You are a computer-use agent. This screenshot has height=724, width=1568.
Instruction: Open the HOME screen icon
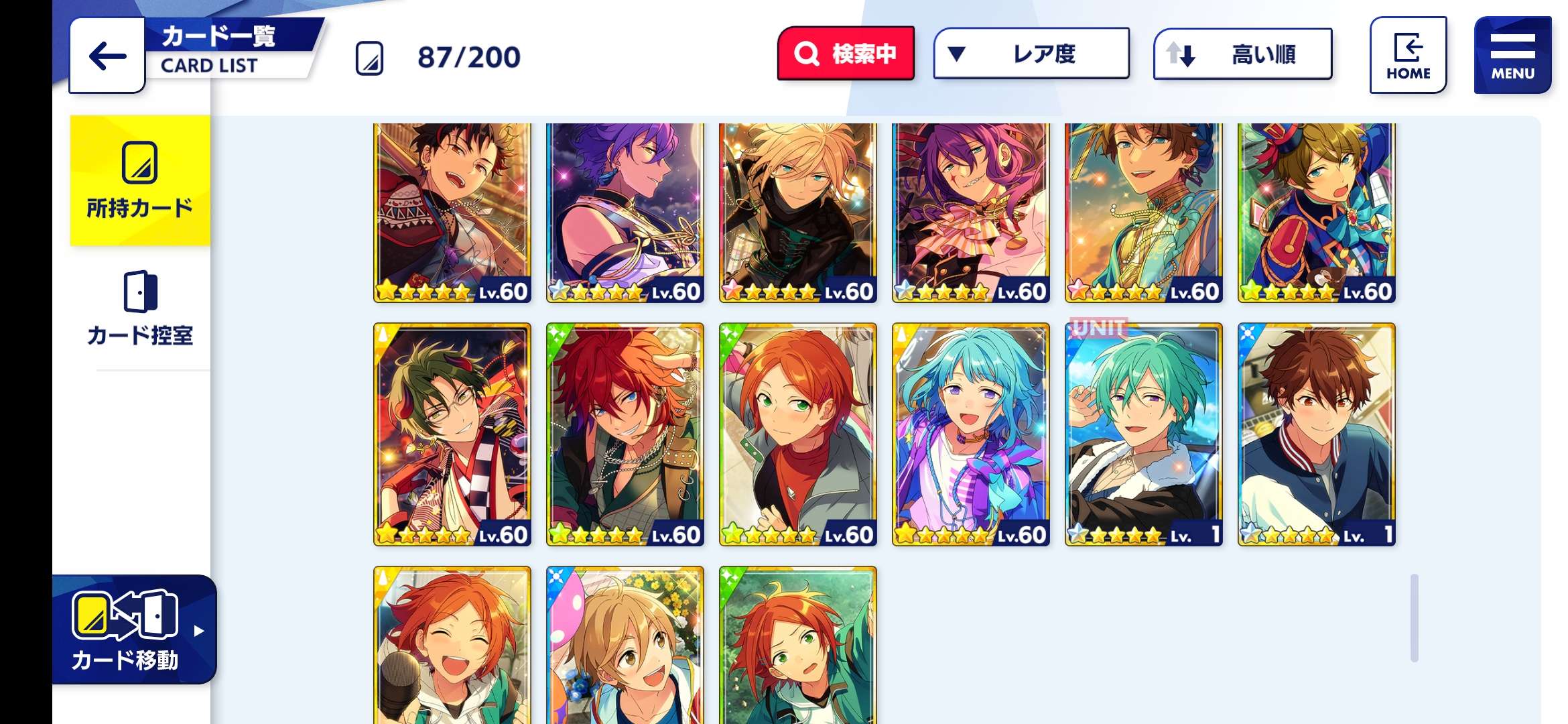click(1408, 56)
